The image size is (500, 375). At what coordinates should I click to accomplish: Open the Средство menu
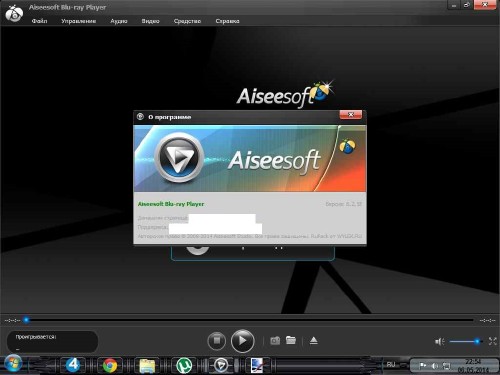[x=187, y=21]
